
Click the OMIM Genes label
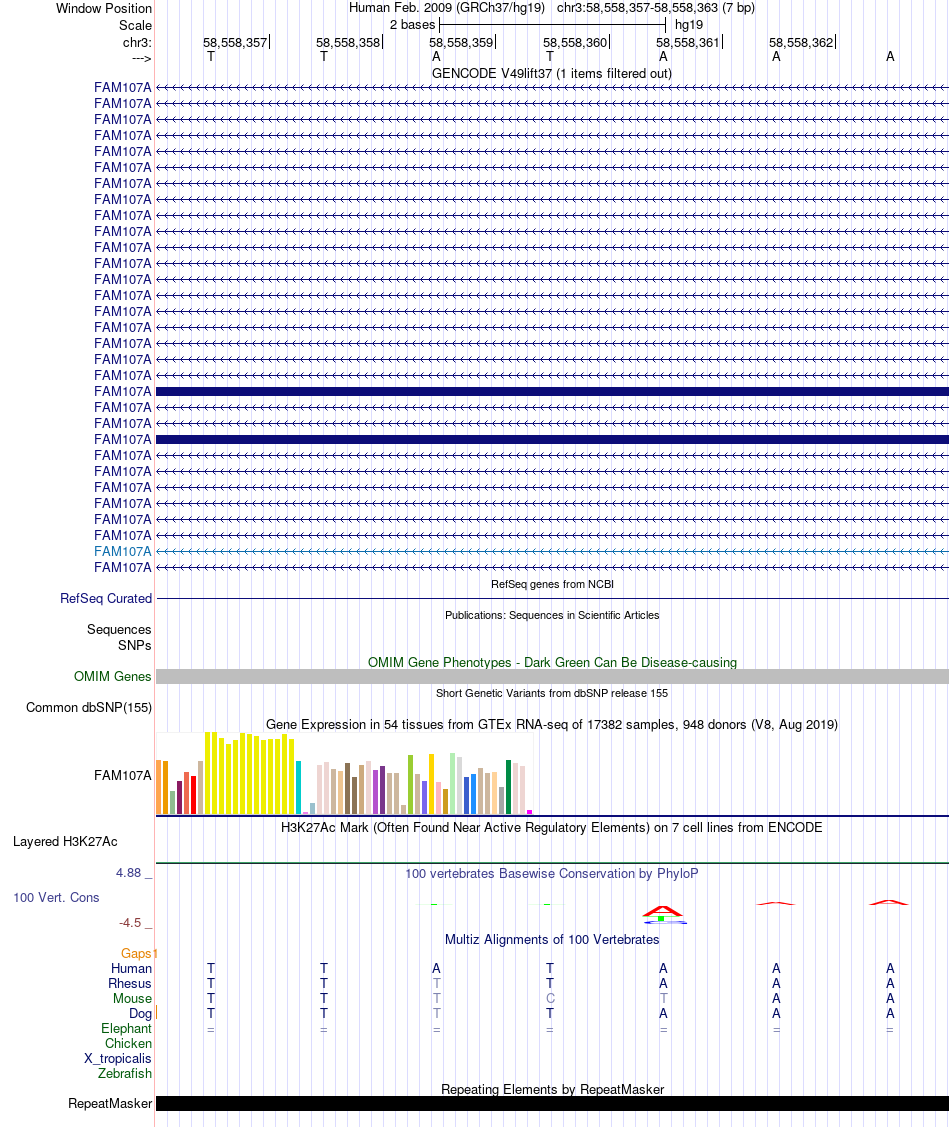(112, 676)
